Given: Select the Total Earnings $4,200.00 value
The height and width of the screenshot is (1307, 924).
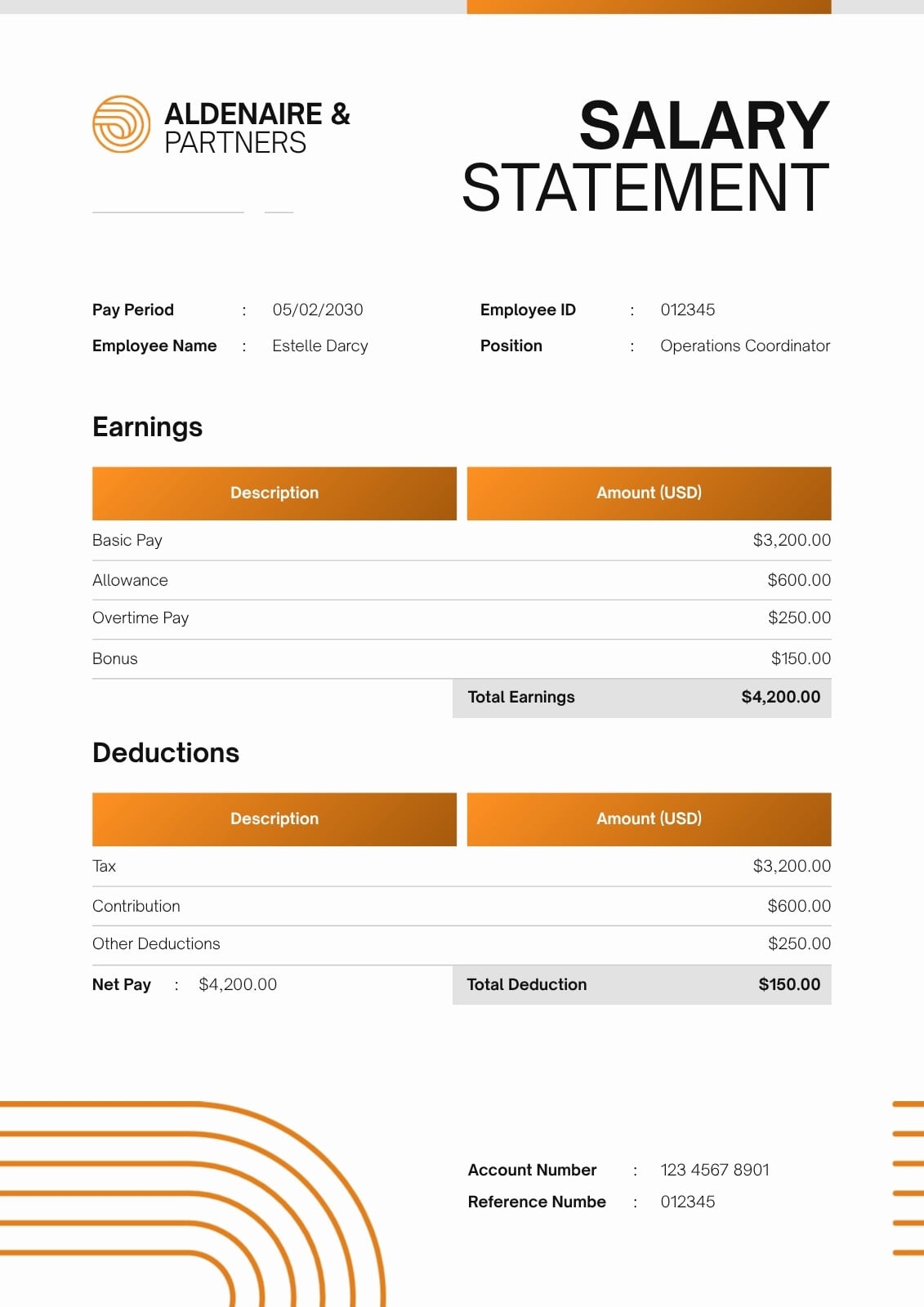Looking at the screenshot, I should coord(780,697).
